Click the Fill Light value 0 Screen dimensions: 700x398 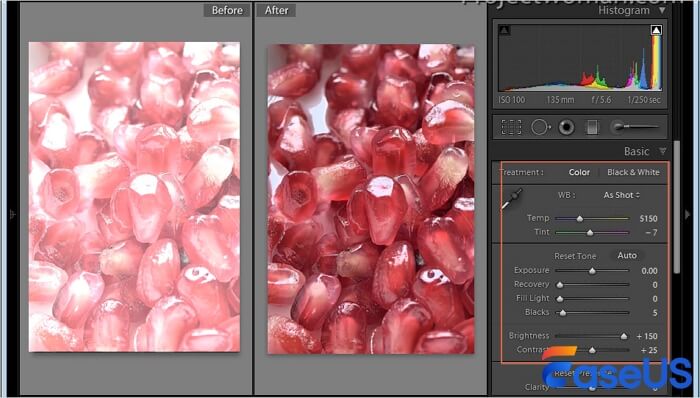655,298
